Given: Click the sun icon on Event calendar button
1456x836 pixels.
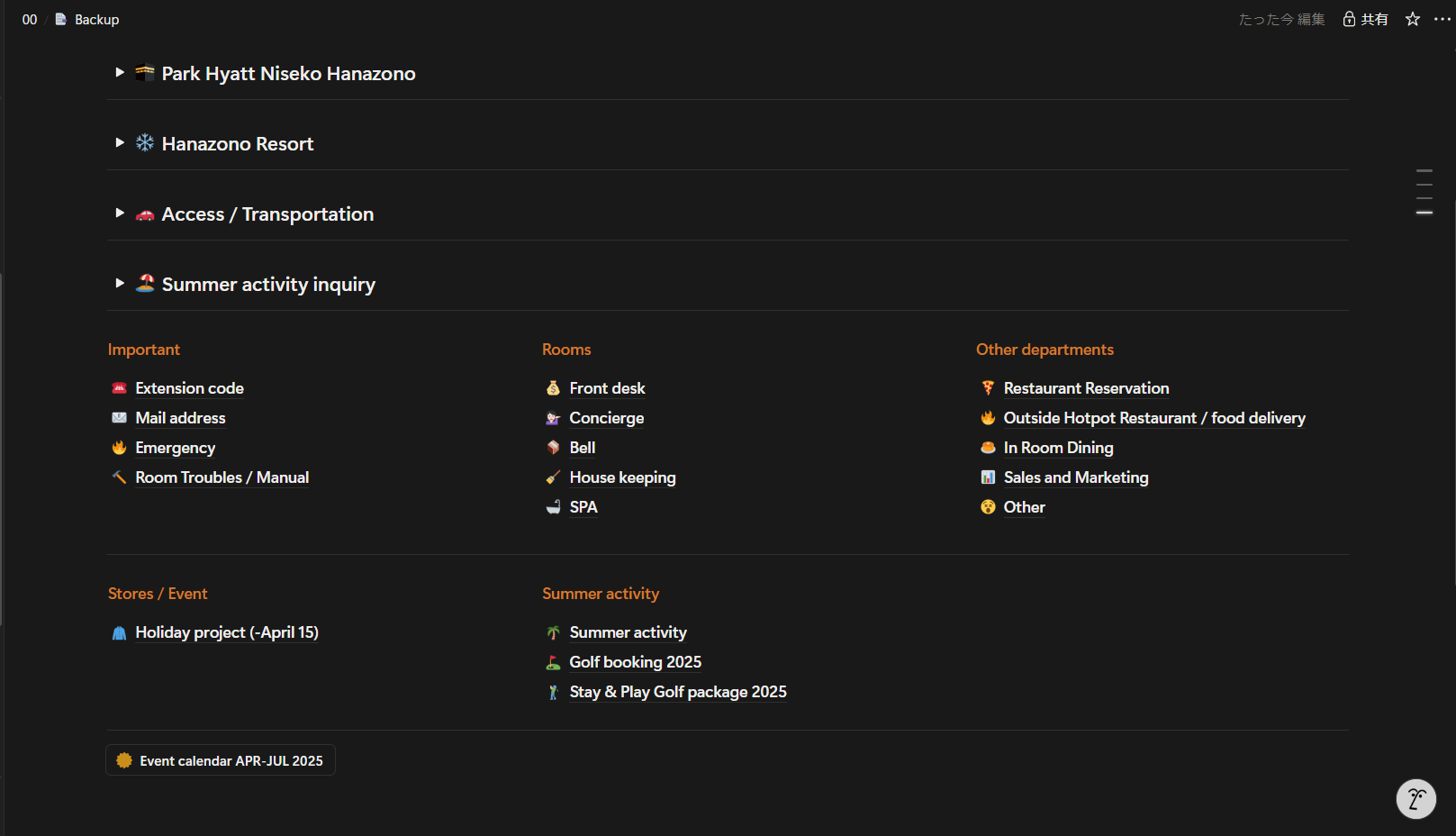Looking at the screenshot, I should pyautogui.click(x=124, y=760).
